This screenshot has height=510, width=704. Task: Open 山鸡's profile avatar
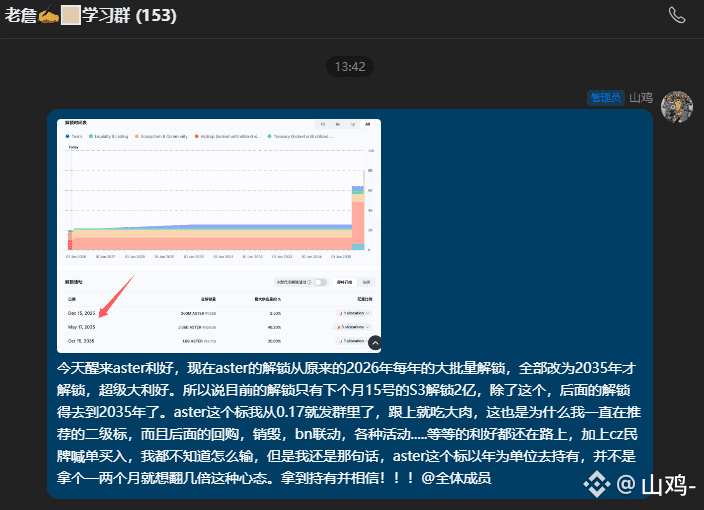click(x=677, y=107)
